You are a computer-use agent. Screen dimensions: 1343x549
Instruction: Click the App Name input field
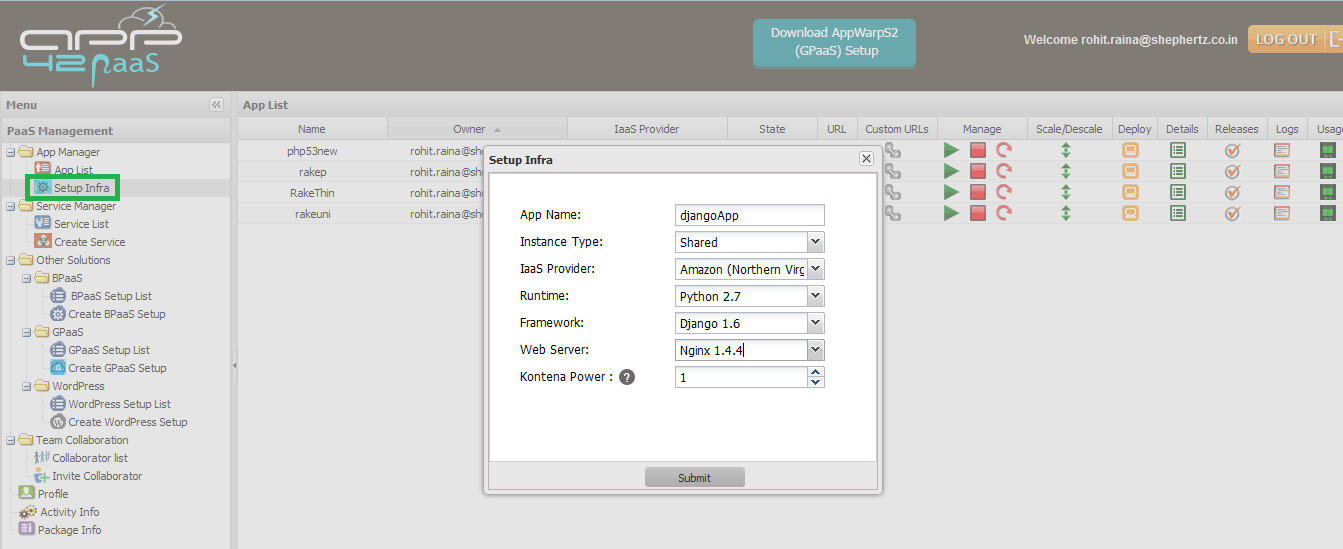(x=749, y=215)
